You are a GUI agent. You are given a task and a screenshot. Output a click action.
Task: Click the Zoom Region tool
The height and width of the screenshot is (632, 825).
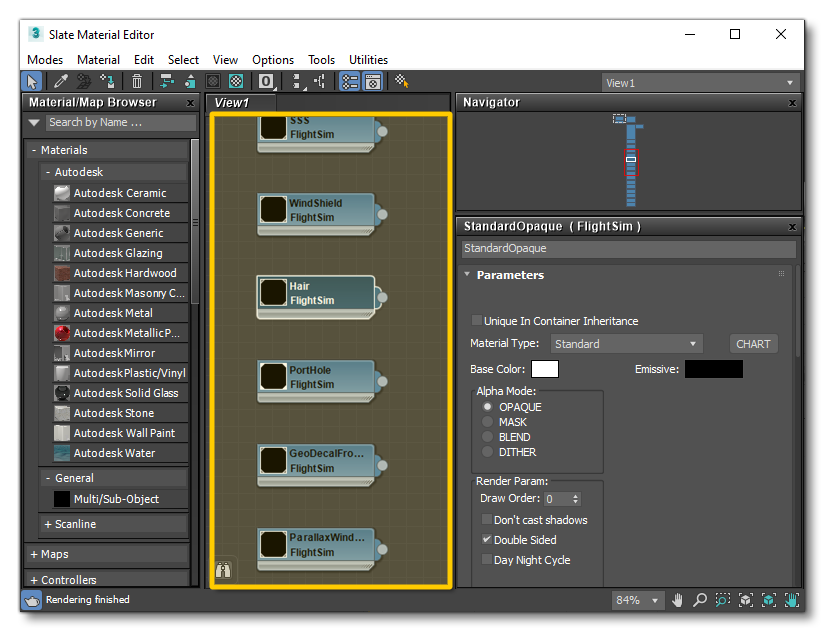pyautogui.click(x=722, y=600)
